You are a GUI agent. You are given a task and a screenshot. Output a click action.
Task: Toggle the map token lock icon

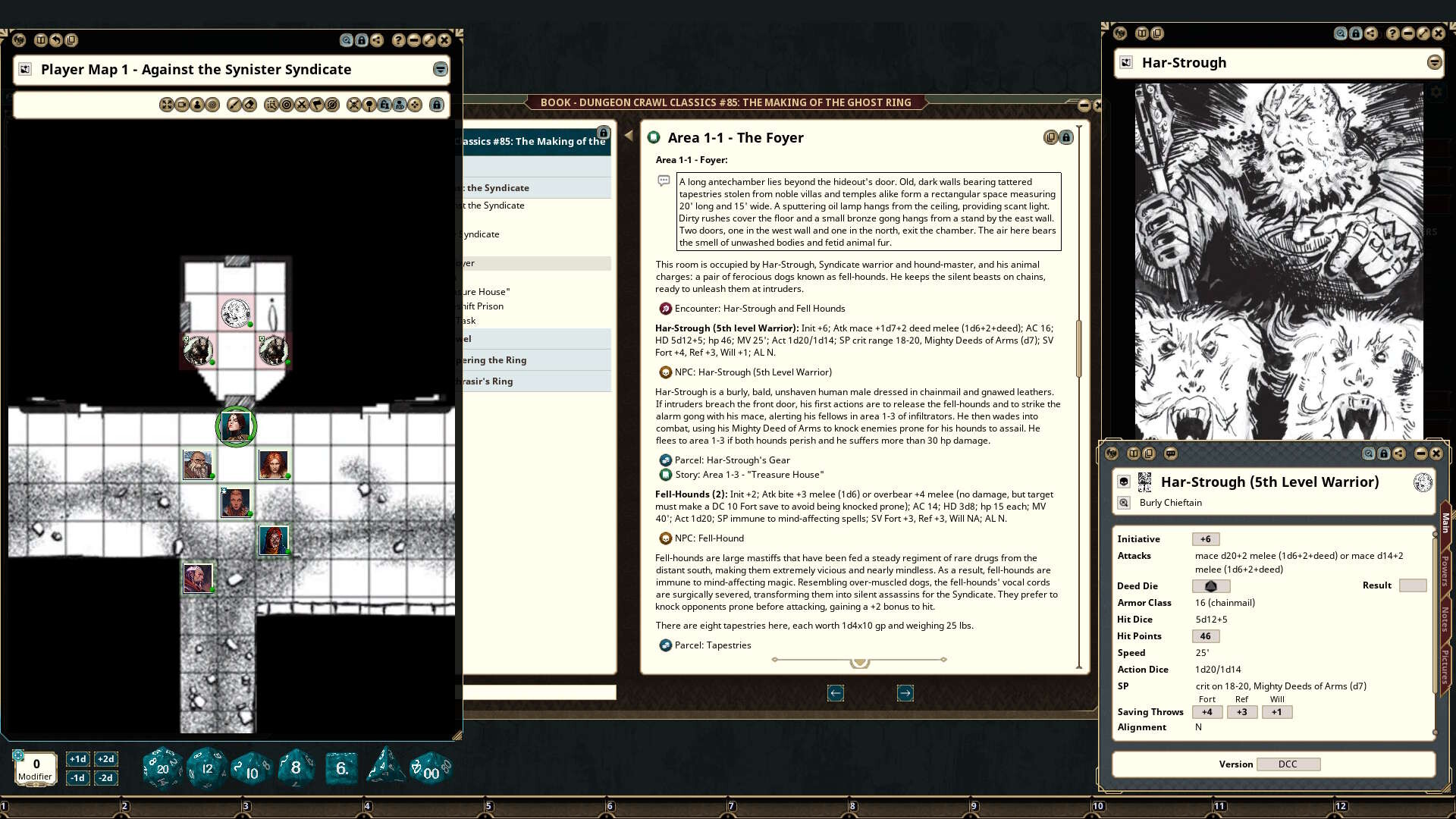[x=384, y=105]
